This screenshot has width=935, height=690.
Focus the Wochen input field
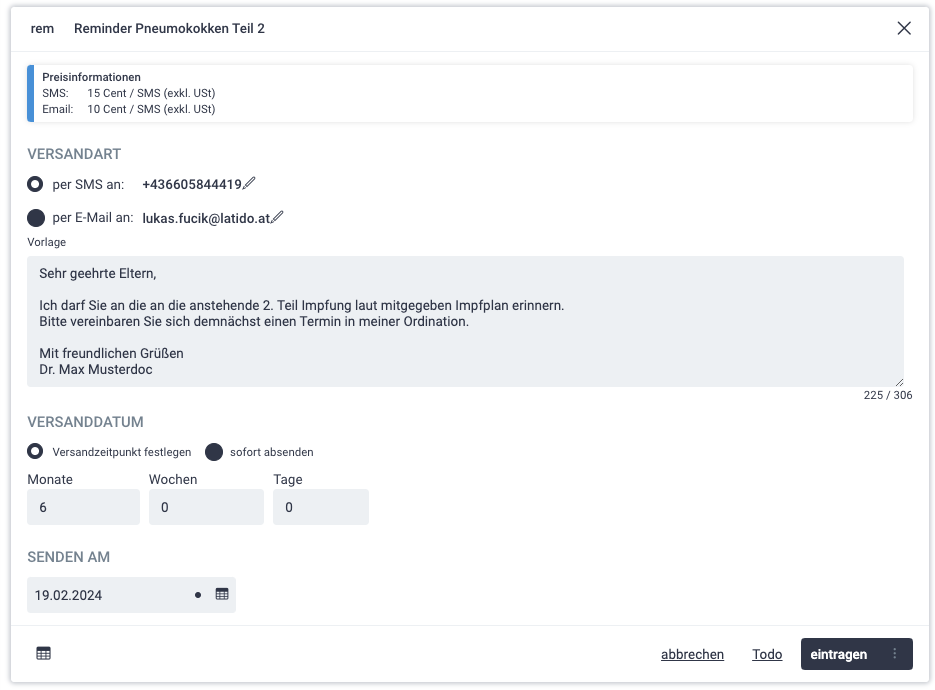point(206,507)
